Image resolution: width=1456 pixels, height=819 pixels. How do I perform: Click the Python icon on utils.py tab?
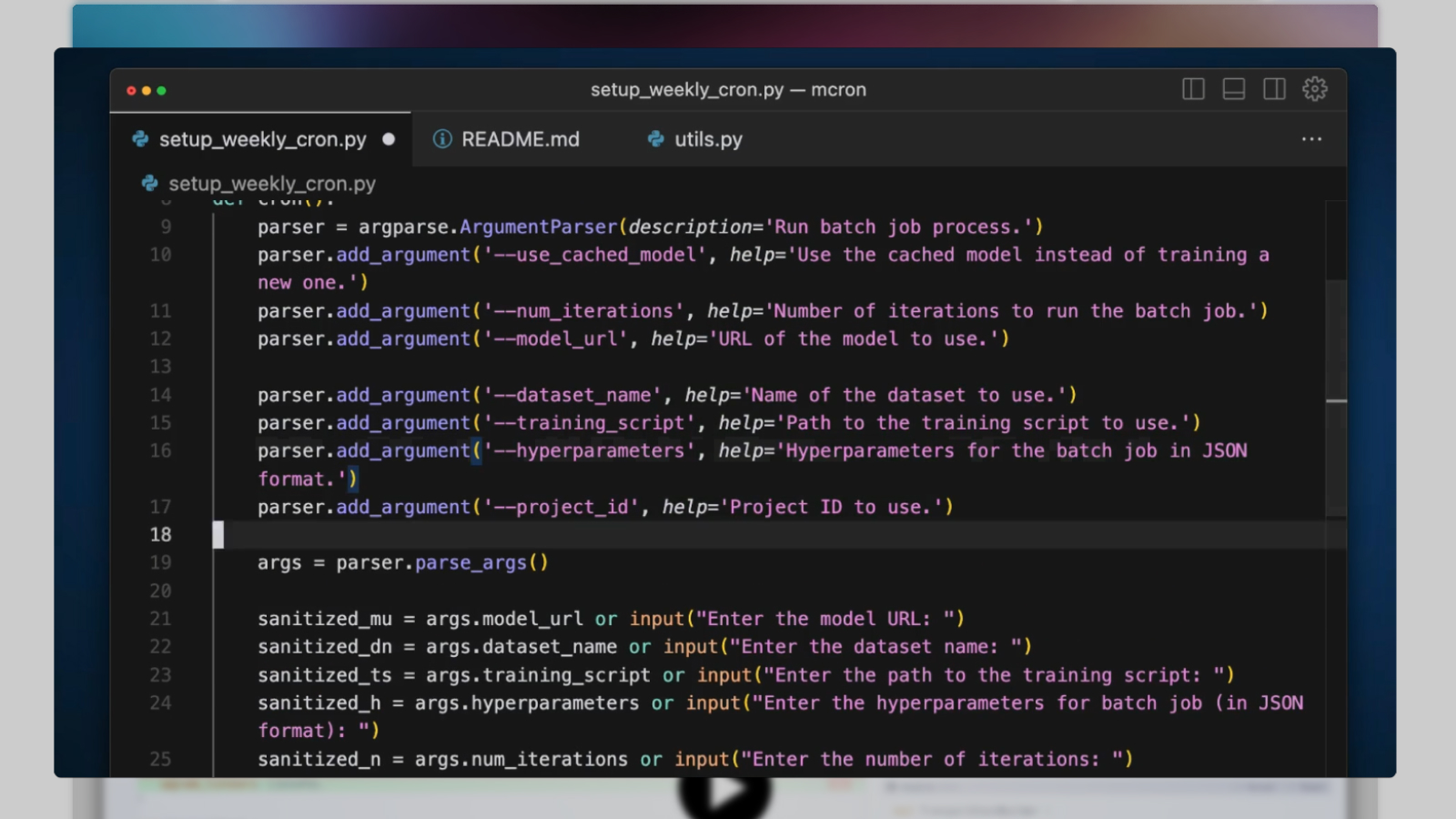point(655,139)
